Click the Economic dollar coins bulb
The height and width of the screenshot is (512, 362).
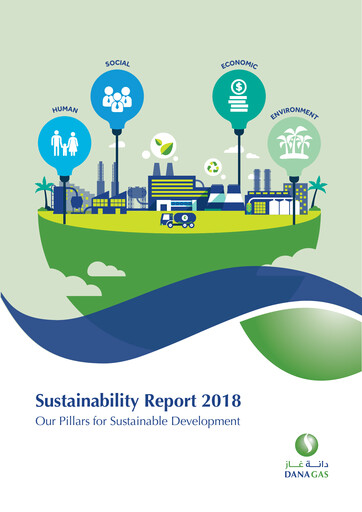pos(239,99)
